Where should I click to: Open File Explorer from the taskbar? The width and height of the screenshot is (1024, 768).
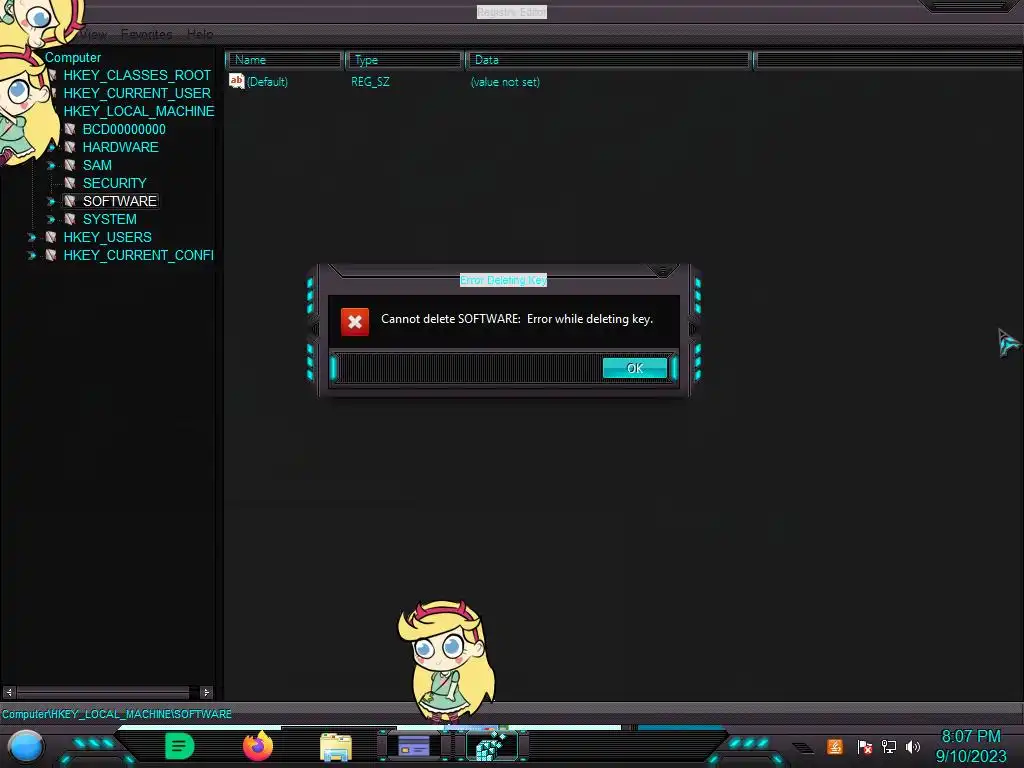click(x=336, y=746)
